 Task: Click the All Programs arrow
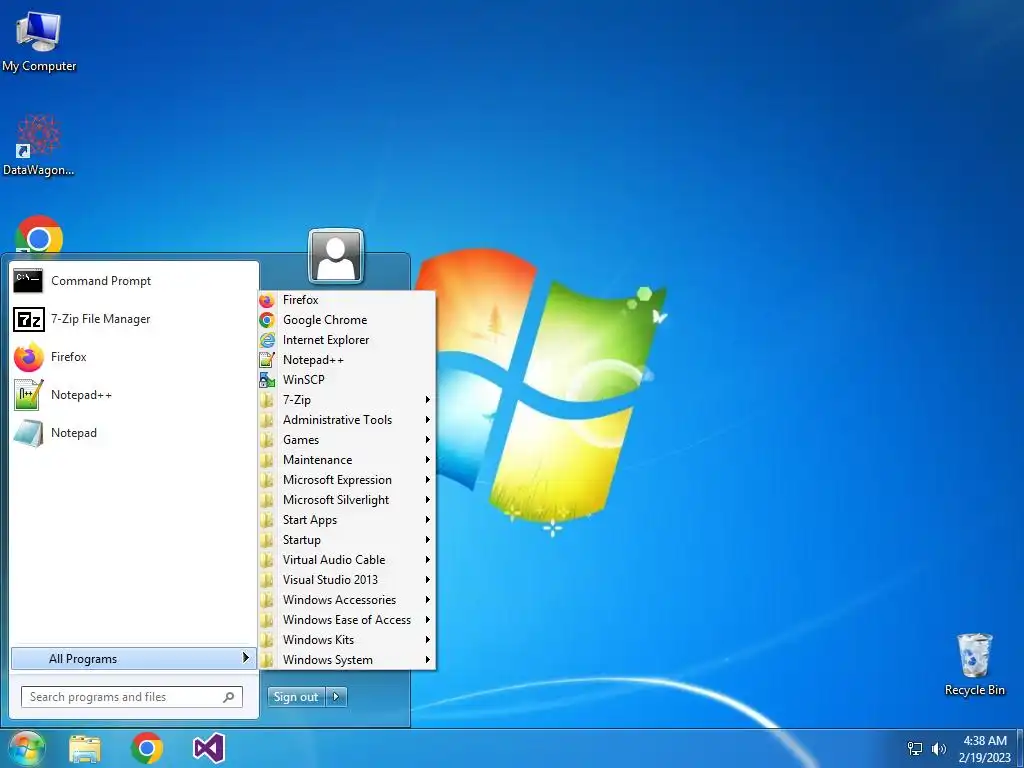pyautogui.click(x=246, y=658)
